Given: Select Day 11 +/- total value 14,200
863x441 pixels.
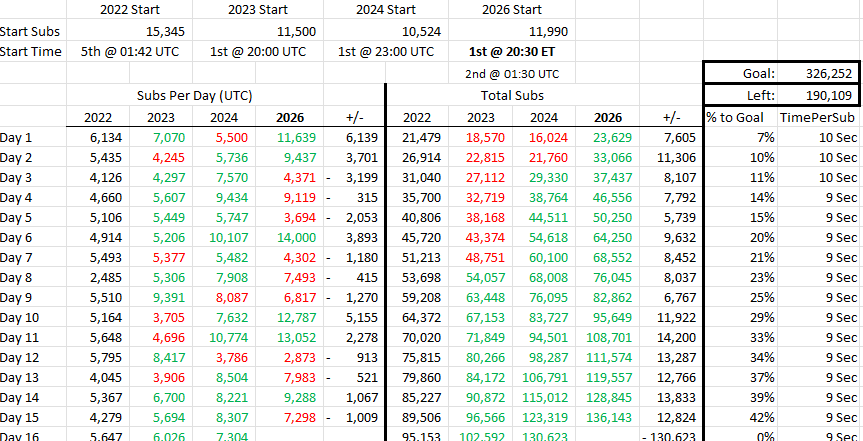Looking at the screenshot, I should [x=671, y=337].
